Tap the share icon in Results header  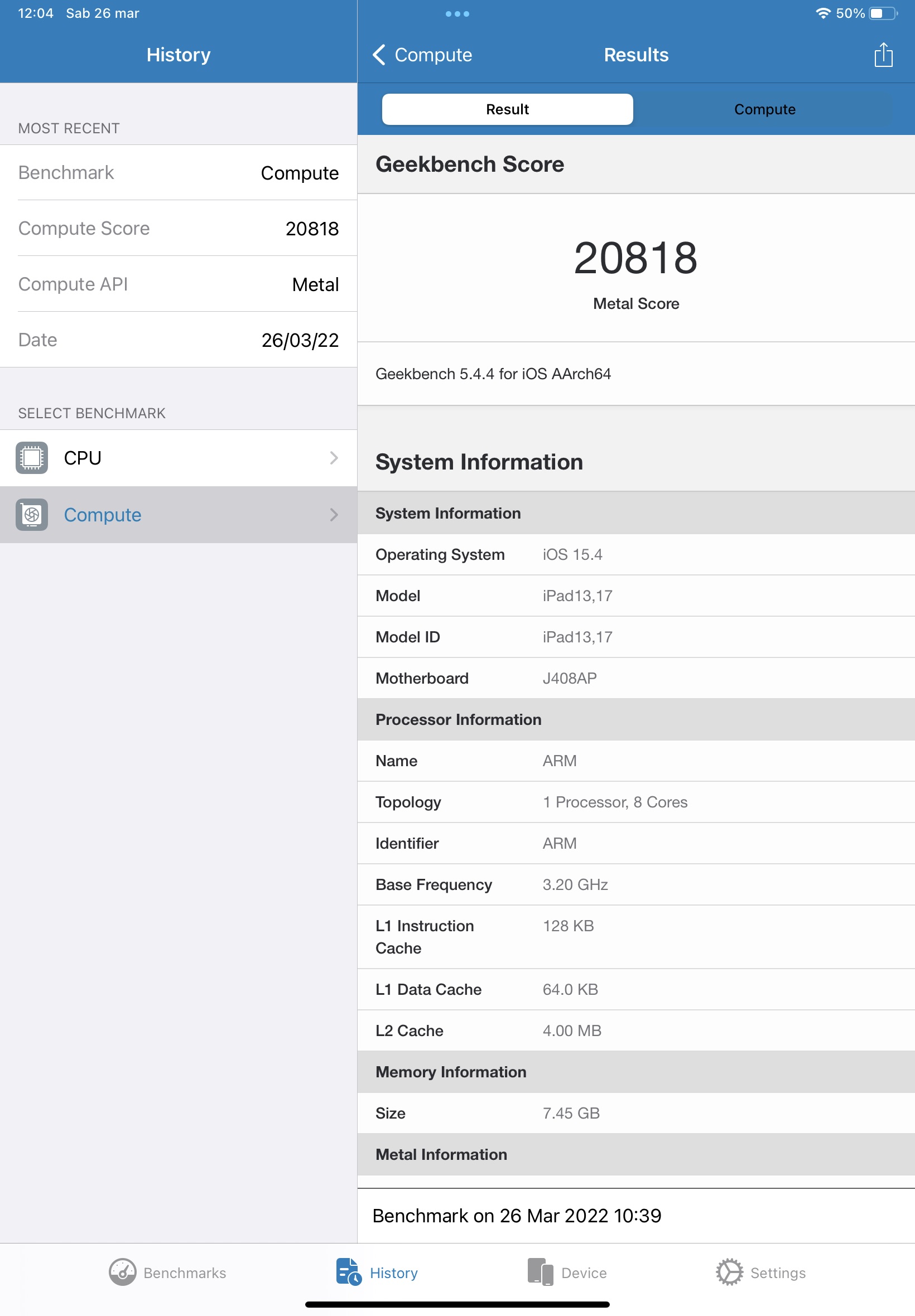pyautogui.click(x=883, y=55)
